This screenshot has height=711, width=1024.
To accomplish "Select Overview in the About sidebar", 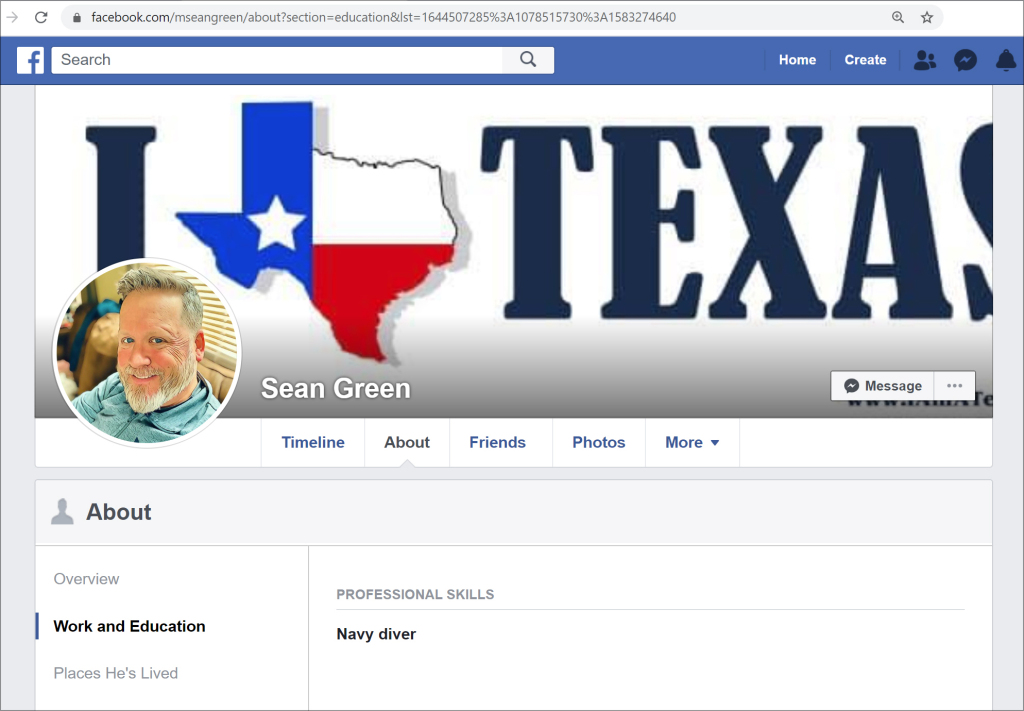I will tap(86, 579).
